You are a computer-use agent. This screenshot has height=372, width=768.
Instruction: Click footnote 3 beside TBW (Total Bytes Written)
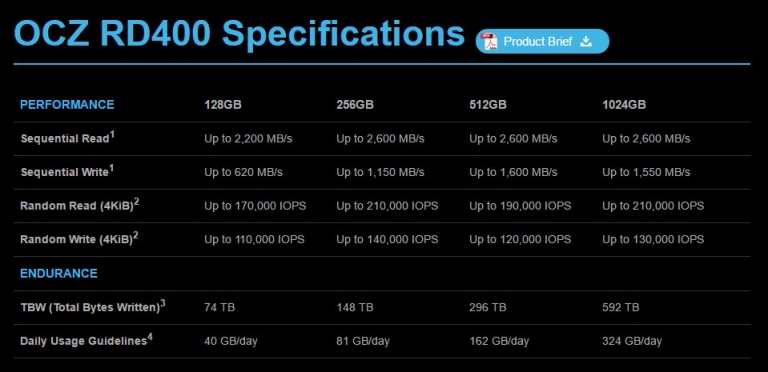pyautogui.click(x=163, y=303)
